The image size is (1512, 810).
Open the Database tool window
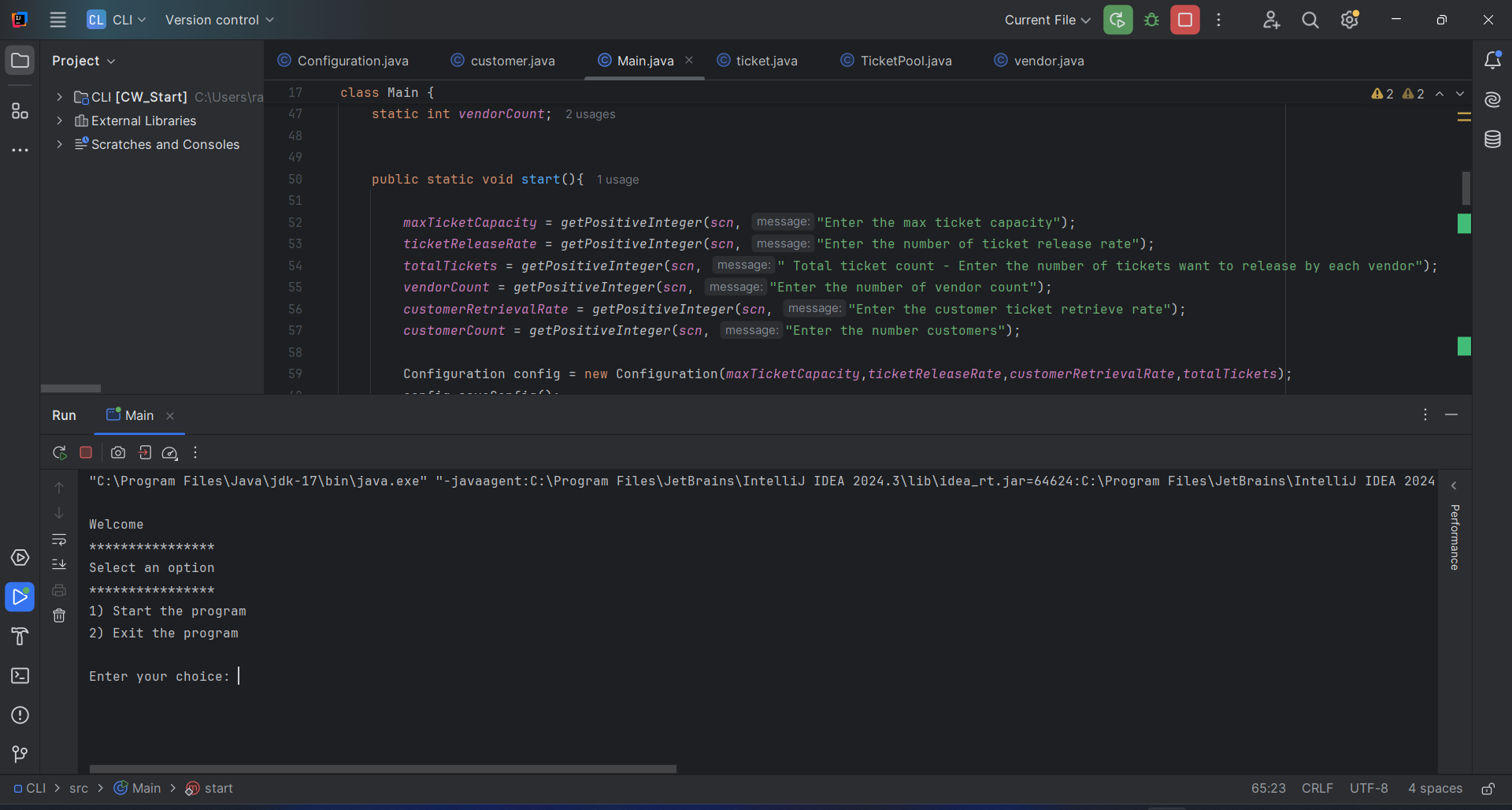pos(1492,139)
